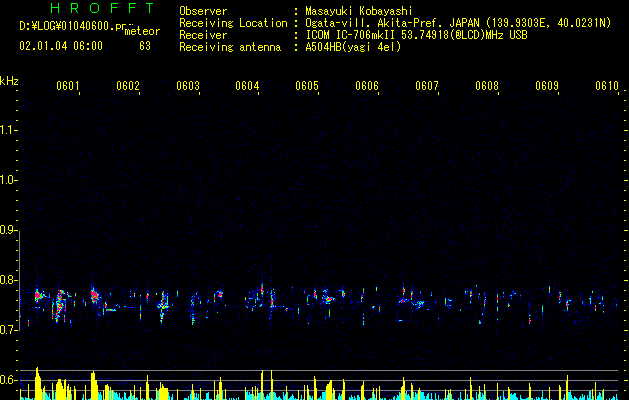Click the A504HB(yagi 4el) antenna value
The image size is (629, 400).
[x=353, y=47]
